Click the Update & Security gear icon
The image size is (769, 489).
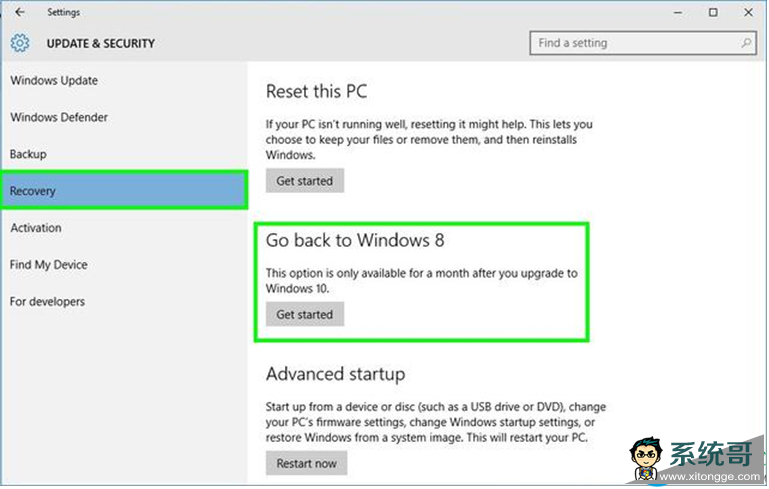point(20,43)
